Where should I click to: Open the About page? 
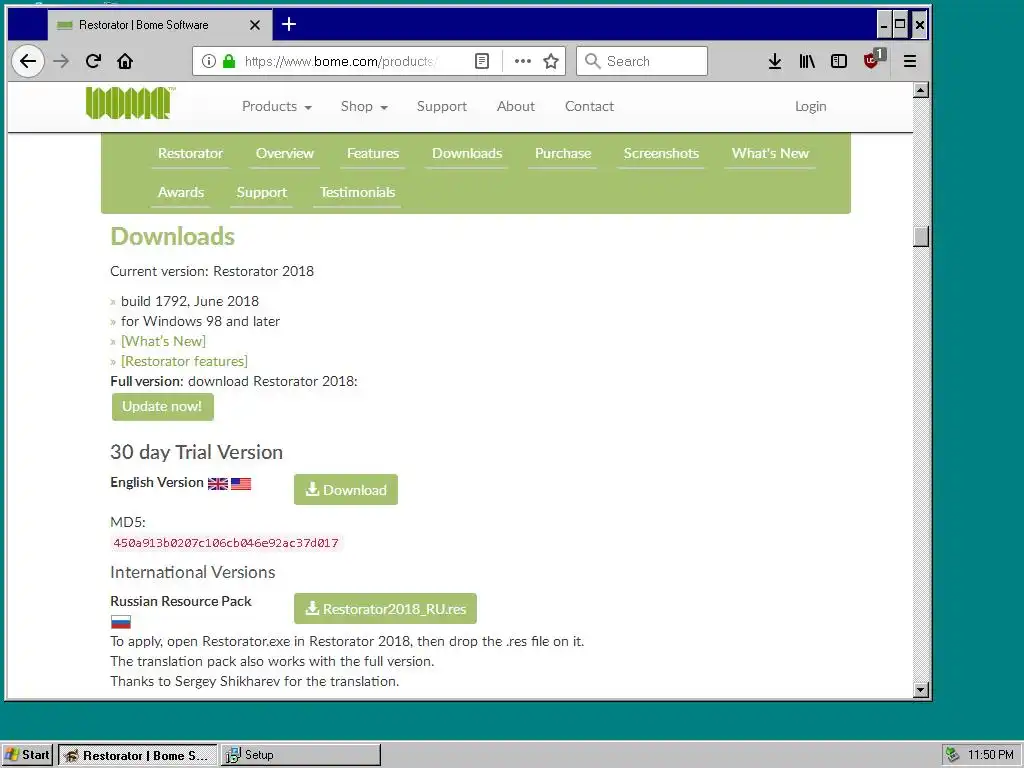[x=515, y=106]
